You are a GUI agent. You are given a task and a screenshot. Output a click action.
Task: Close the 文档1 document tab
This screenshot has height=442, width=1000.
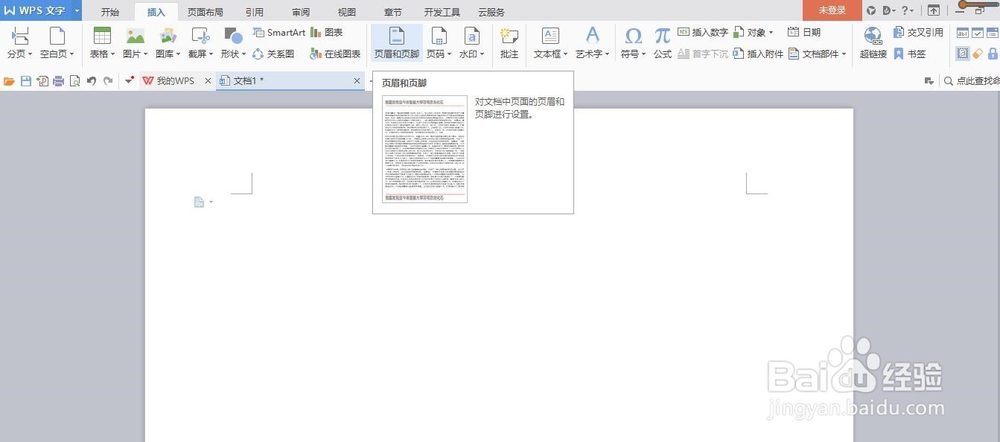pyautogui.click(x=357, y=81)
